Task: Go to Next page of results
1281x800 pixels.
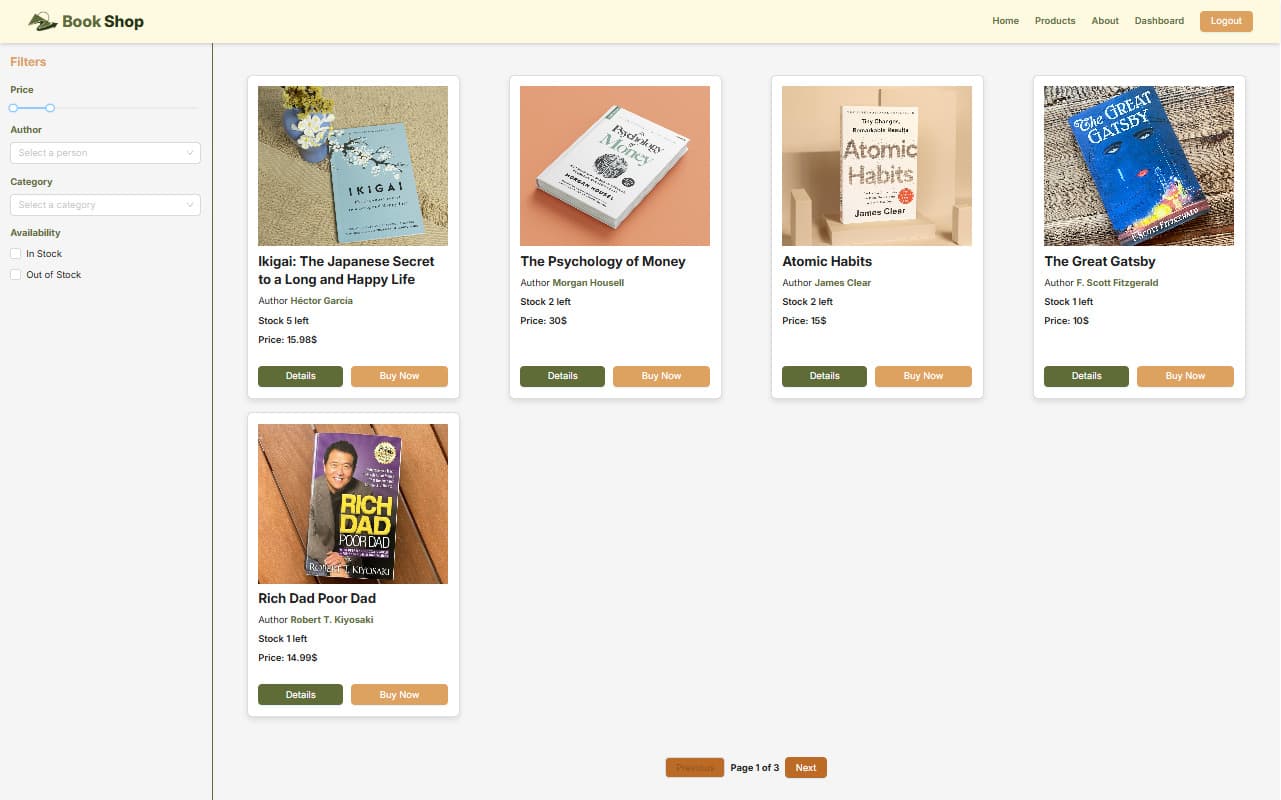Action: [806, 768]
